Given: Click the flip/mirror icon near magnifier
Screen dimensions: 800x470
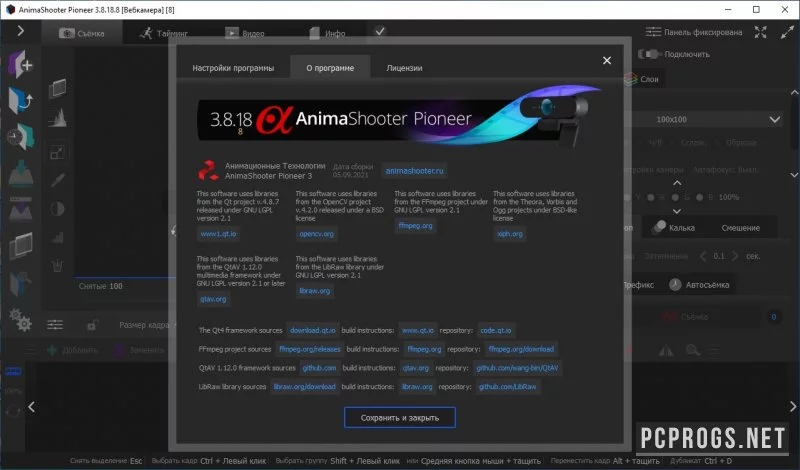Looking at the screenshot, I should [666, 351].
